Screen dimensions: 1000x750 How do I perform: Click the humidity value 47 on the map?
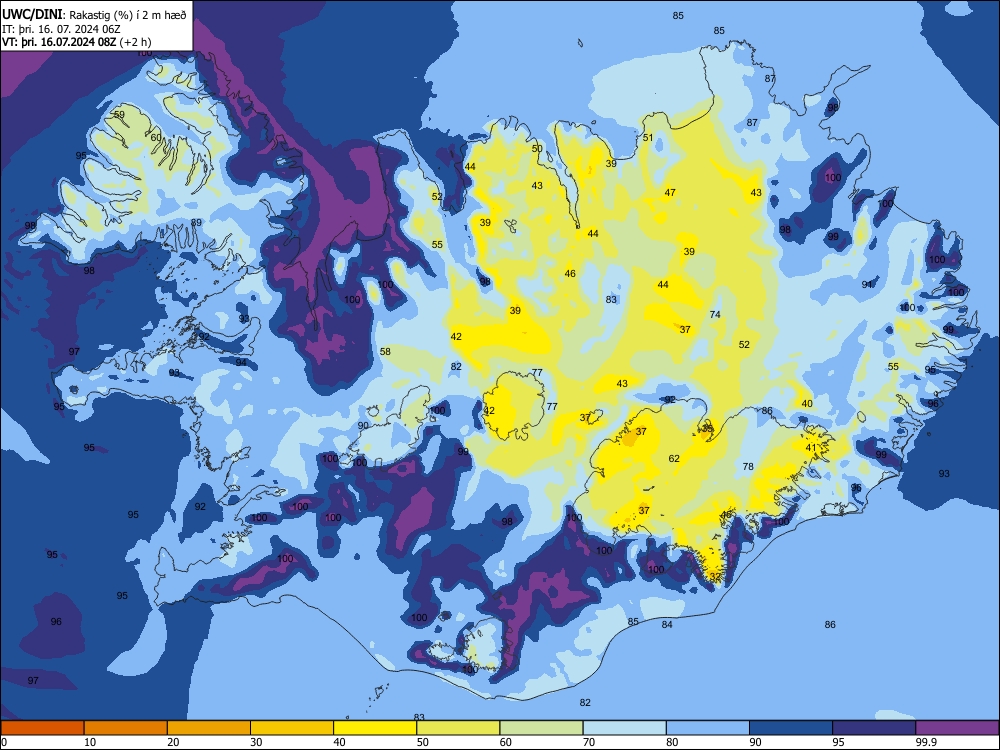click(670, 193)
